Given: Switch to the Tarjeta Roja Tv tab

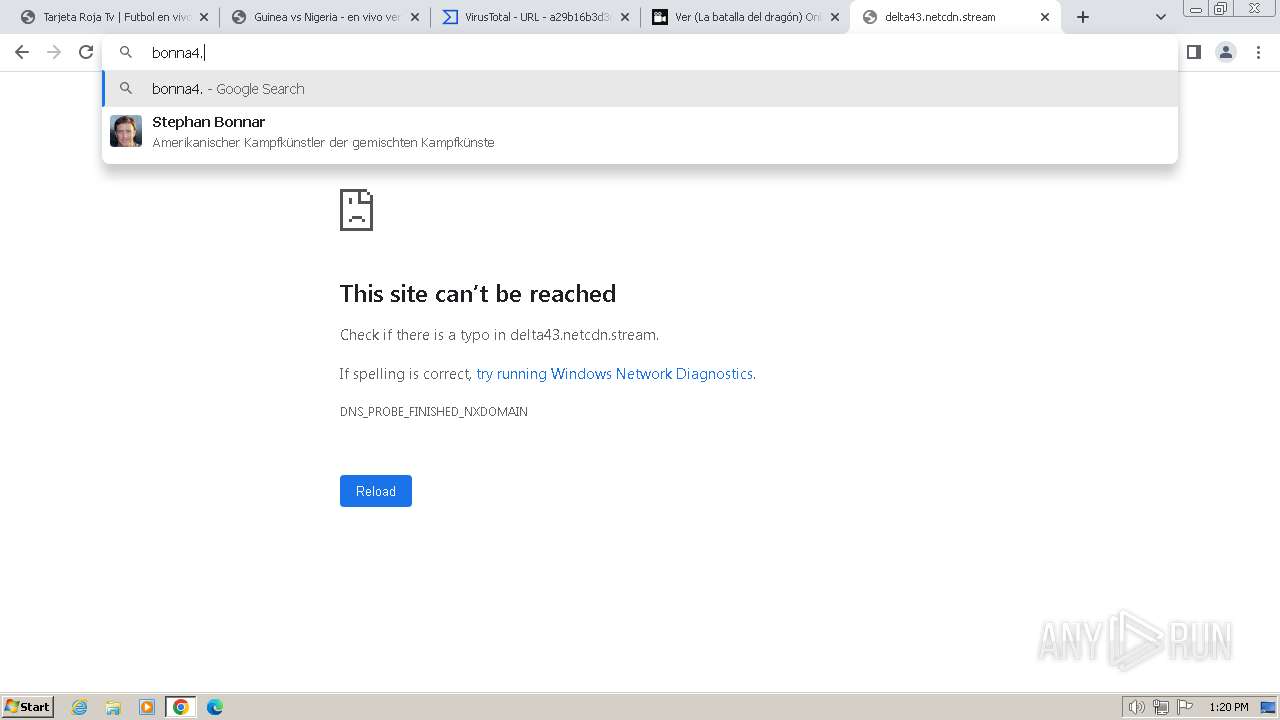Looking at the screenshot, I should (115, 17).
